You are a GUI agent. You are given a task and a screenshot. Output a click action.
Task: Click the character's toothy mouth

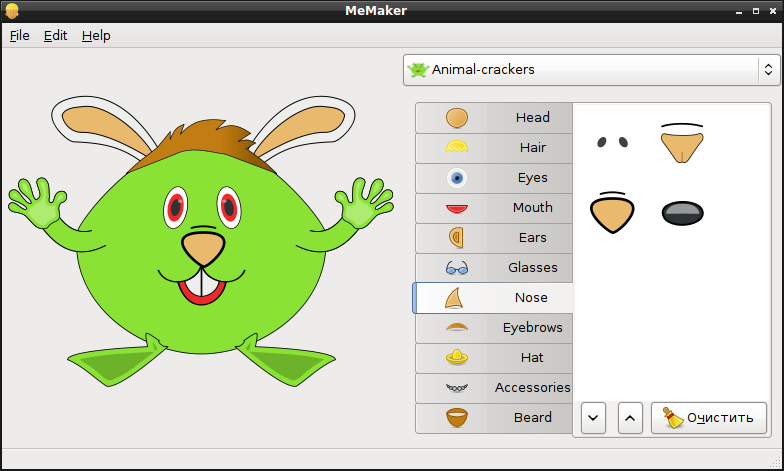202,286
